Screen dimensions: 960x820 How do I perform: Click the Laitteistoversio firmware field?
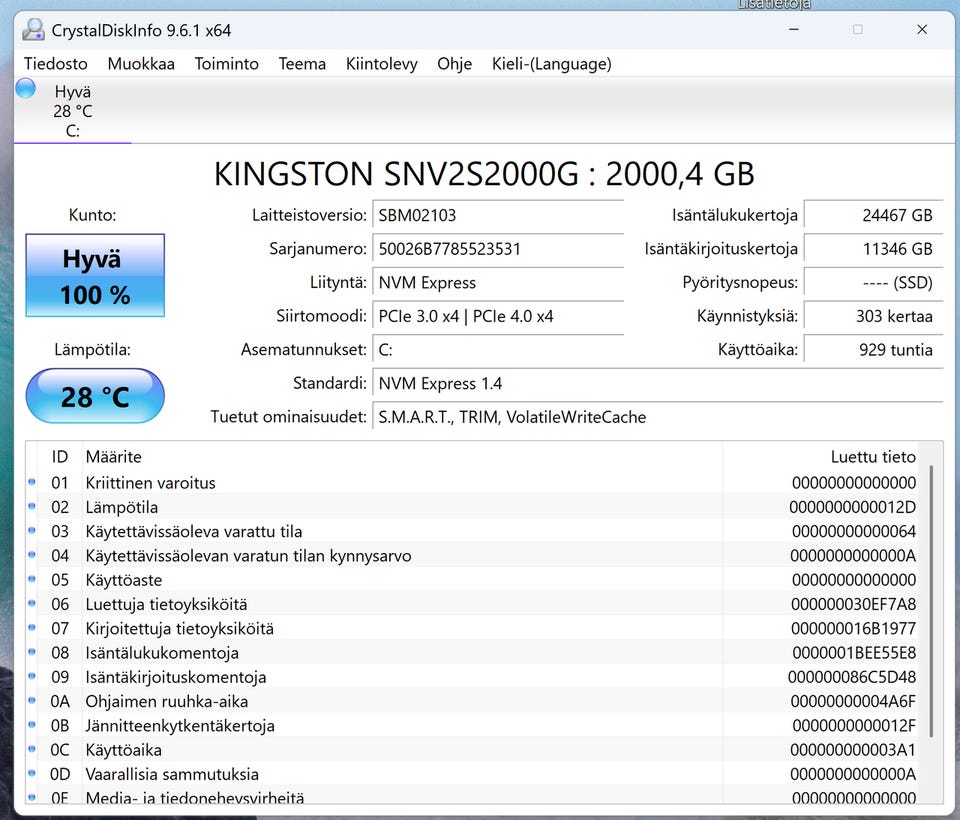point(497,215)
